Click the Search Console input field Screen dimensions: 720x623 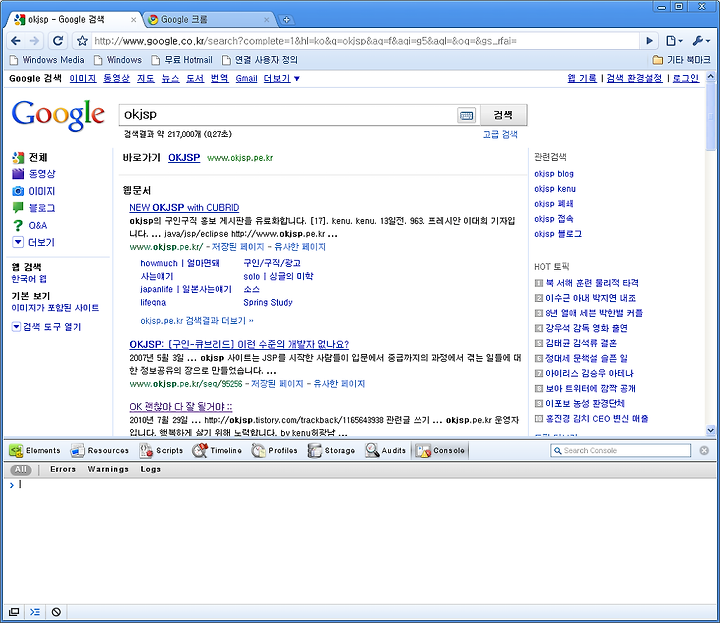click(620, 451)
